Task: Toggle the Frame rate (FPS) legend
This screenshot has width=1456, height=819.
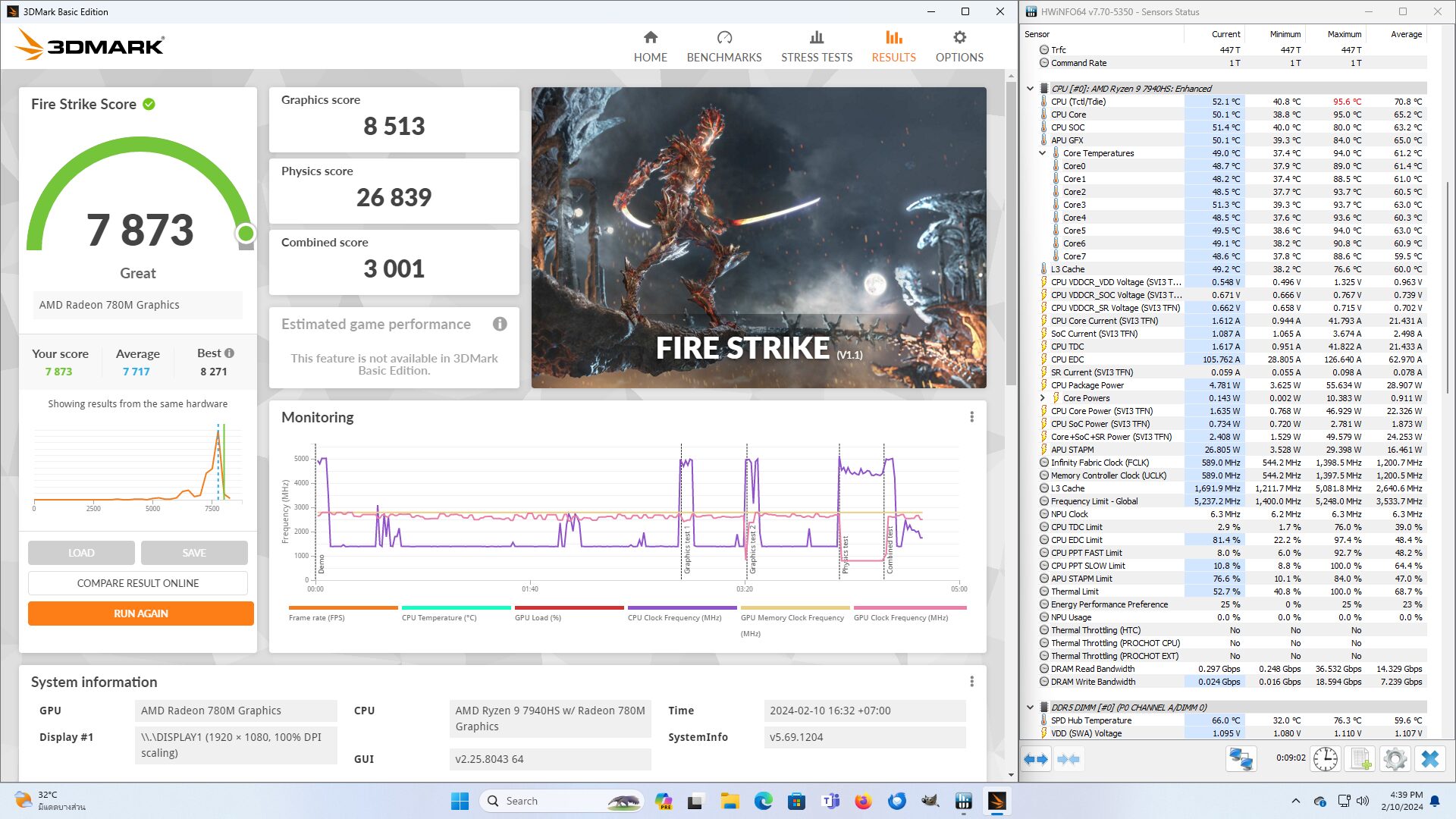Action: (x=343, y=613)
